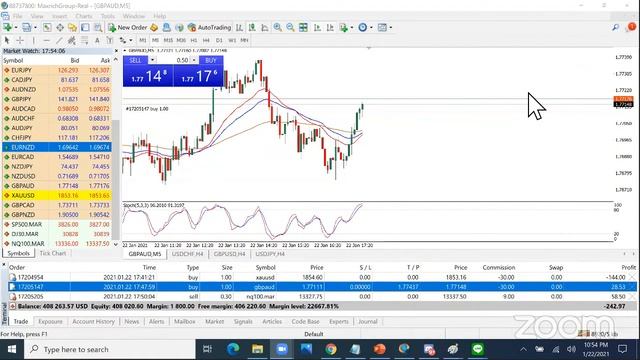The image size is (640, 360).
Task: Expand the periods dropdown arrow
Action: click(x=371, y=27)
